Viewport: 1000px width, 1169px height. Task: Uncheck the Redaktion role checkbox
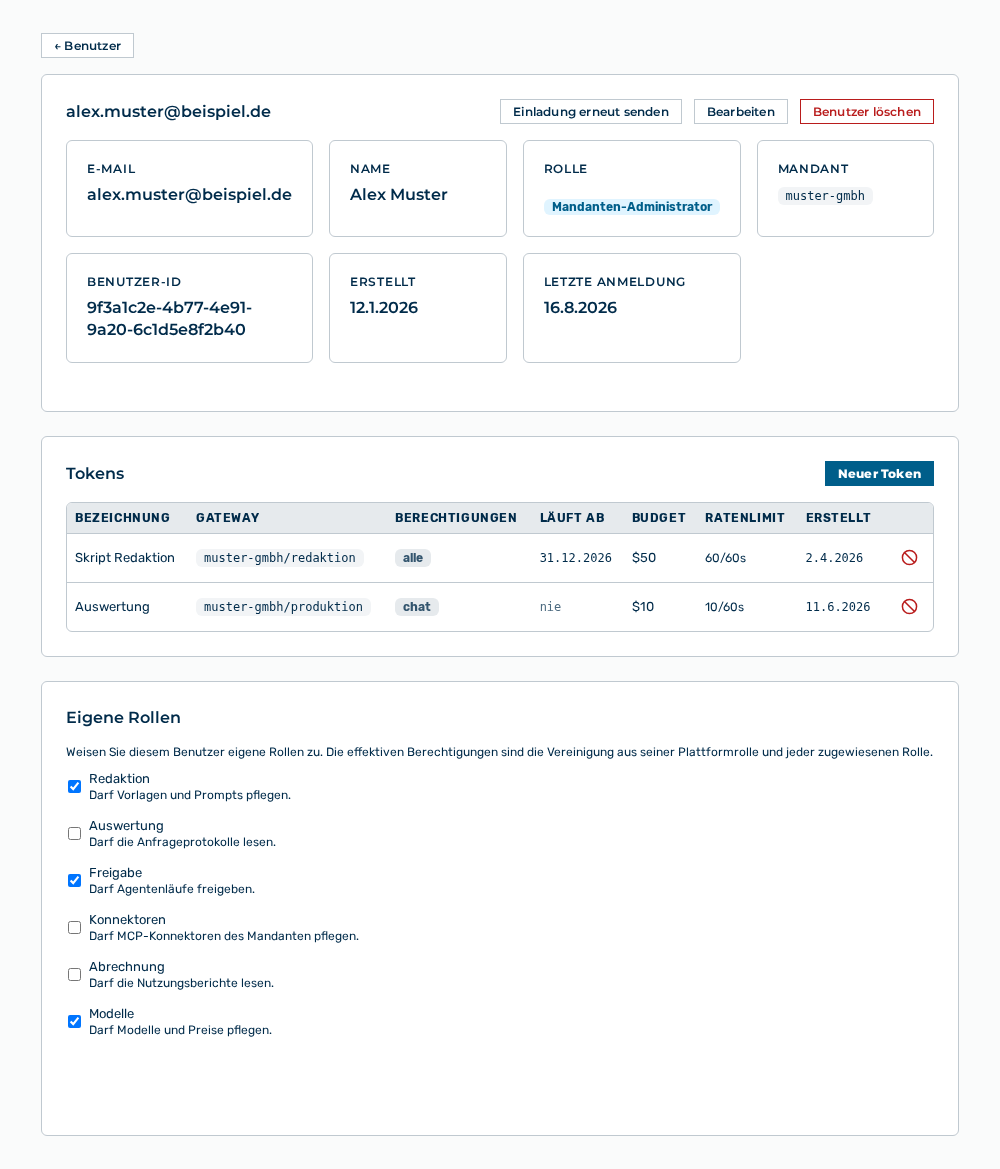tap(75, 787)
